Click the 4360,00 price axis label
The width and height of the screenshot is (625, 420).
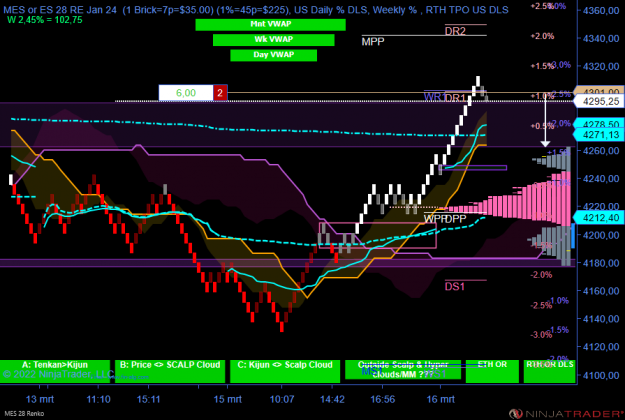click(601, 11)
